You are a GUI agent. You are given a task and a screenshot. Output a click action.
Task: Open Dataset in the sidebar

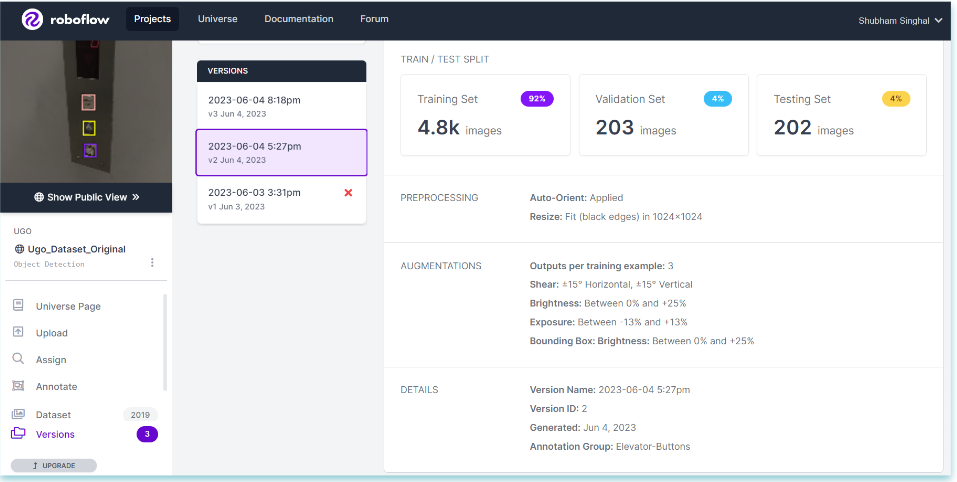[53, 415]
